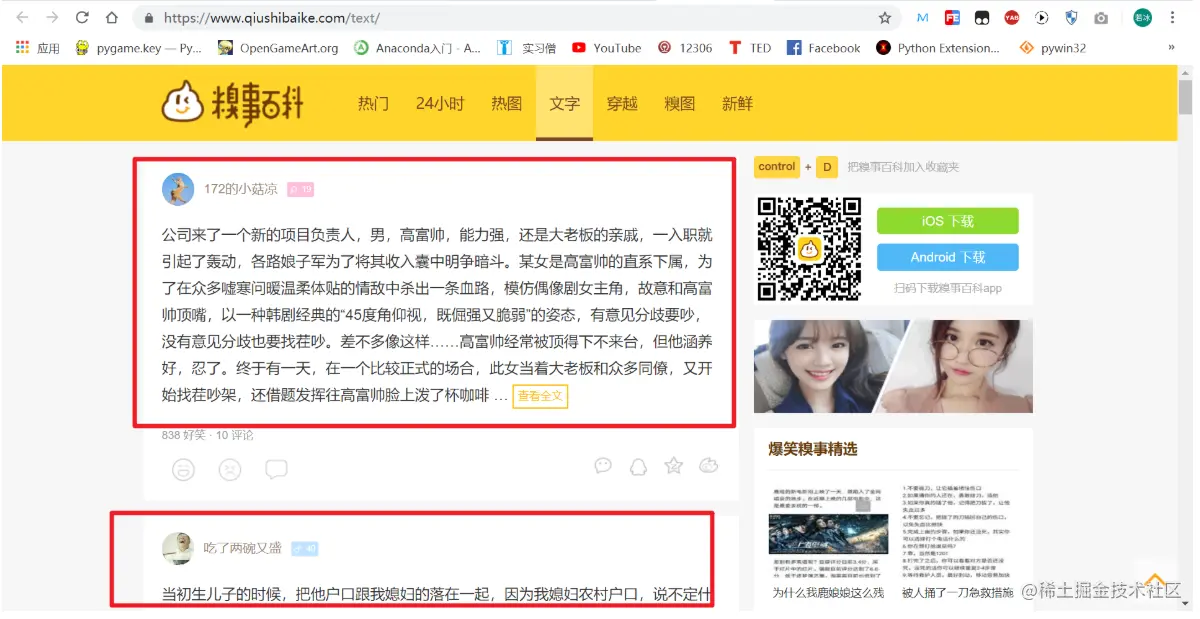Open the camera icon in the address bar
Screen dimensions: 1200x619
[1100, 17]
